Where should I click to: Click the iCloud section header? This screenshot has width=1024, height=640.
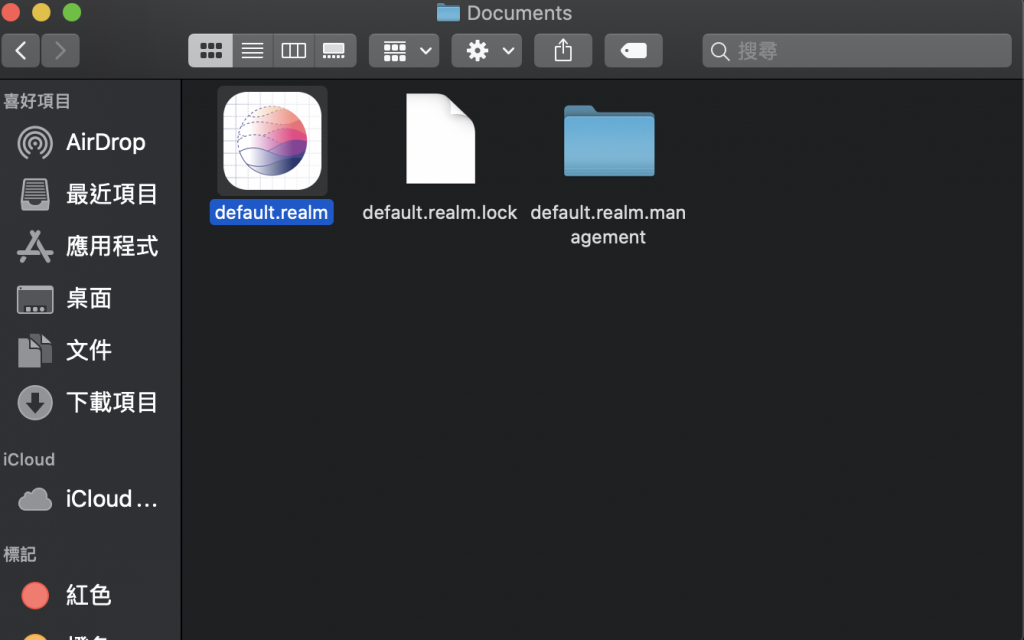(x=29, y=459)
